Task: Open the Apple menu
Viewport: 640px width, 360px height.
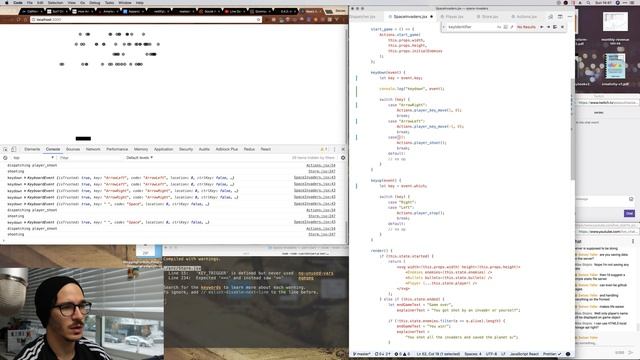Action: (x=7, y=2)
